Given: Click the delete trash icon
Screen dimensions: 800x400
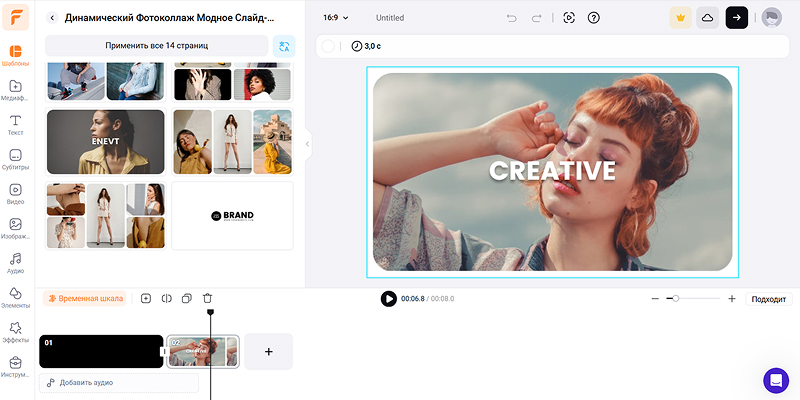Looking at the screenshot, I should point(207,298).
